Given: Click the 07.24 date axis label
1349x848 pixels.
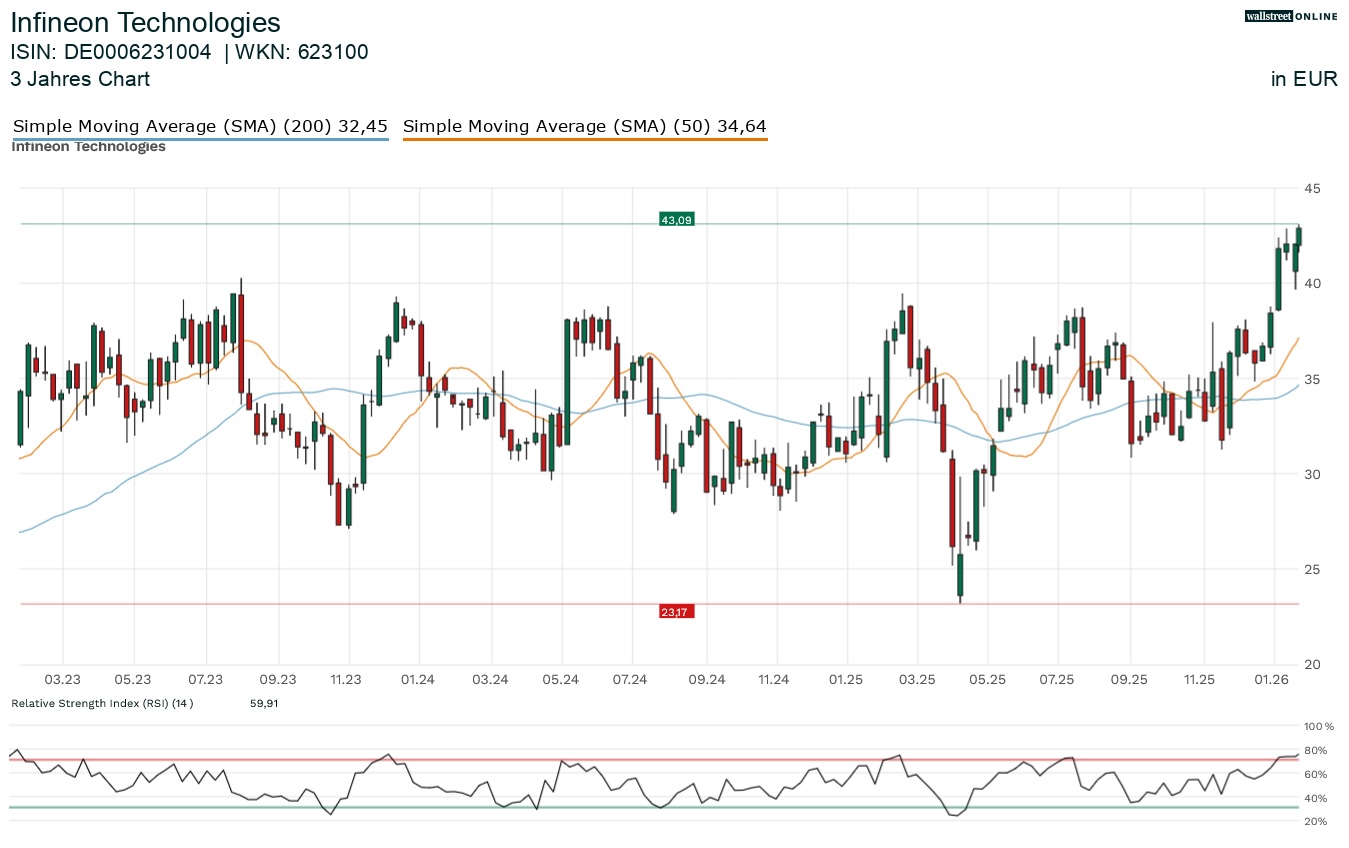Looking at the screenshot, I should point(630,679).
